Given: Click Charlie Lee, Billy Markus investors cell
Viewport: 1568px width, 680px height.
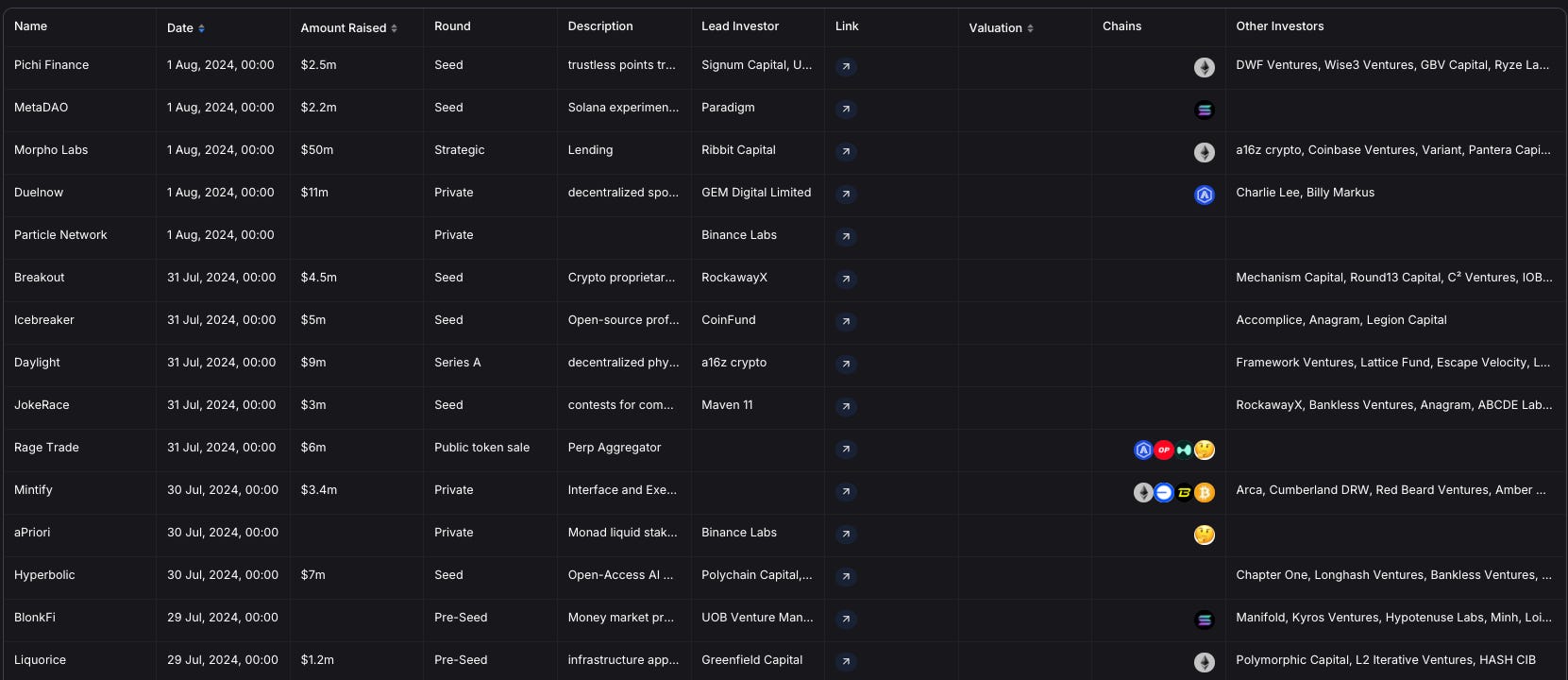Looking at the screenshot, I should coord(1306,193).
